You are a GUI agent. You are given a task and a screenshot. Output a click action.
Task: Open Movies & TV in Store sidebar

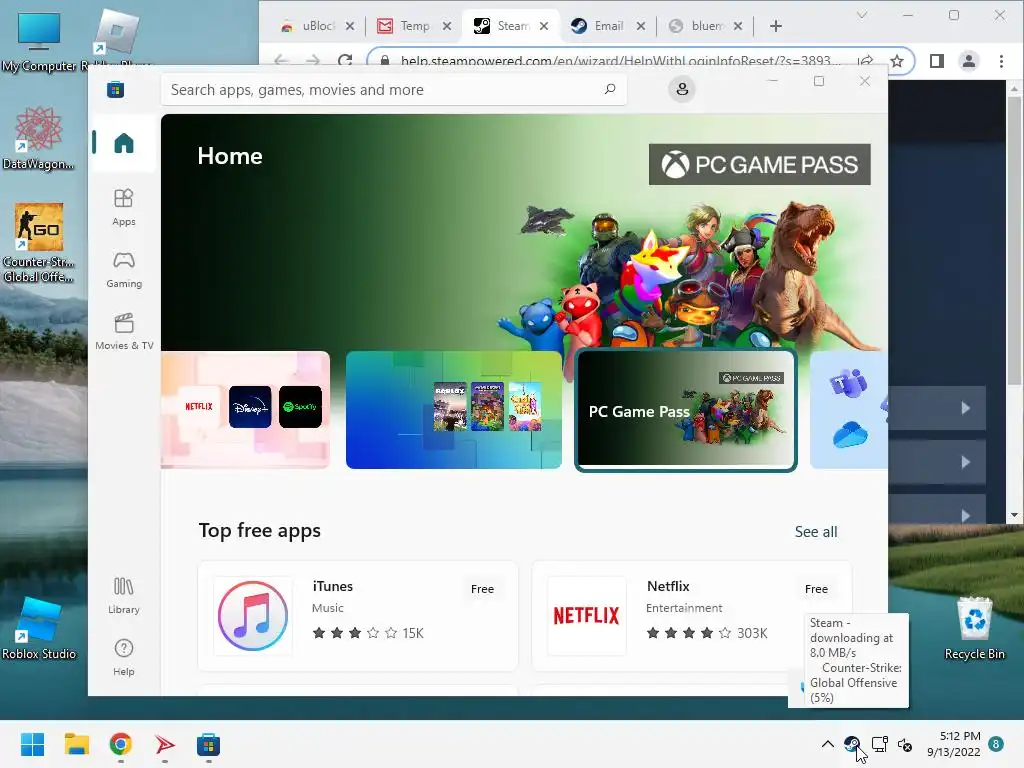(x=124, y=332)
